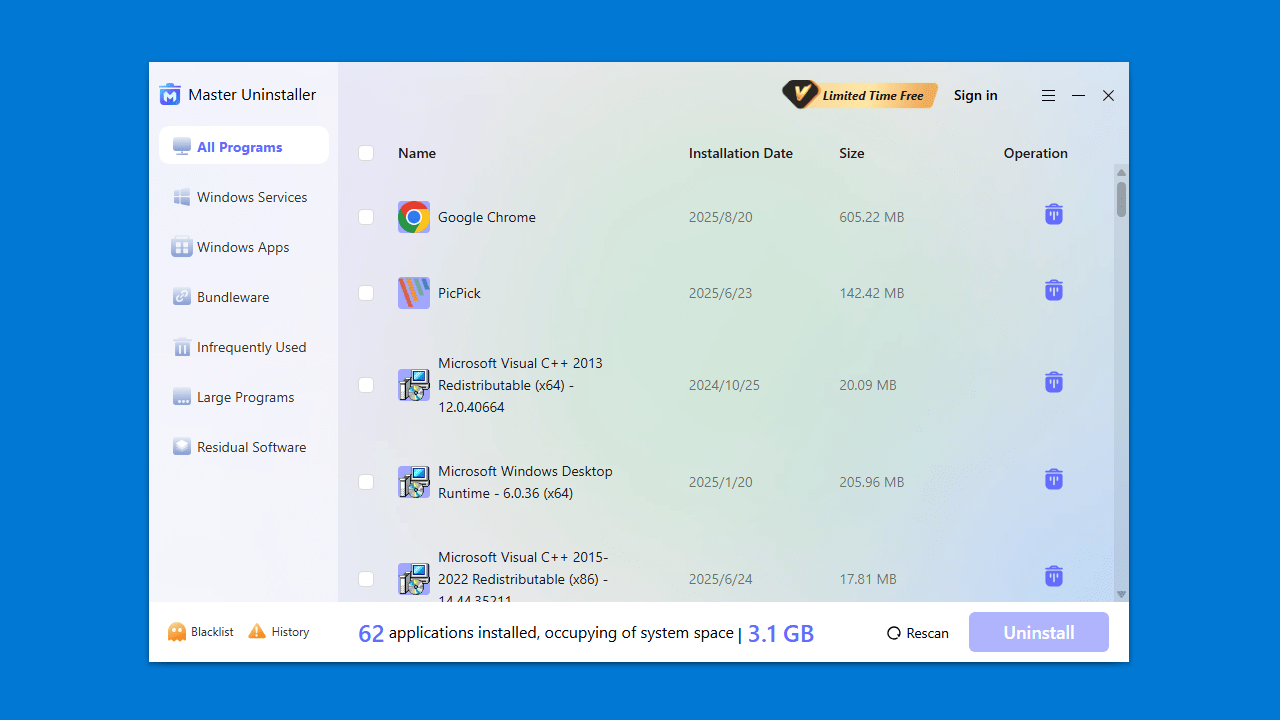Click the Infrequently Used trash icon
The height and width of the screenshot is (720, 1280).
[182, 347]
